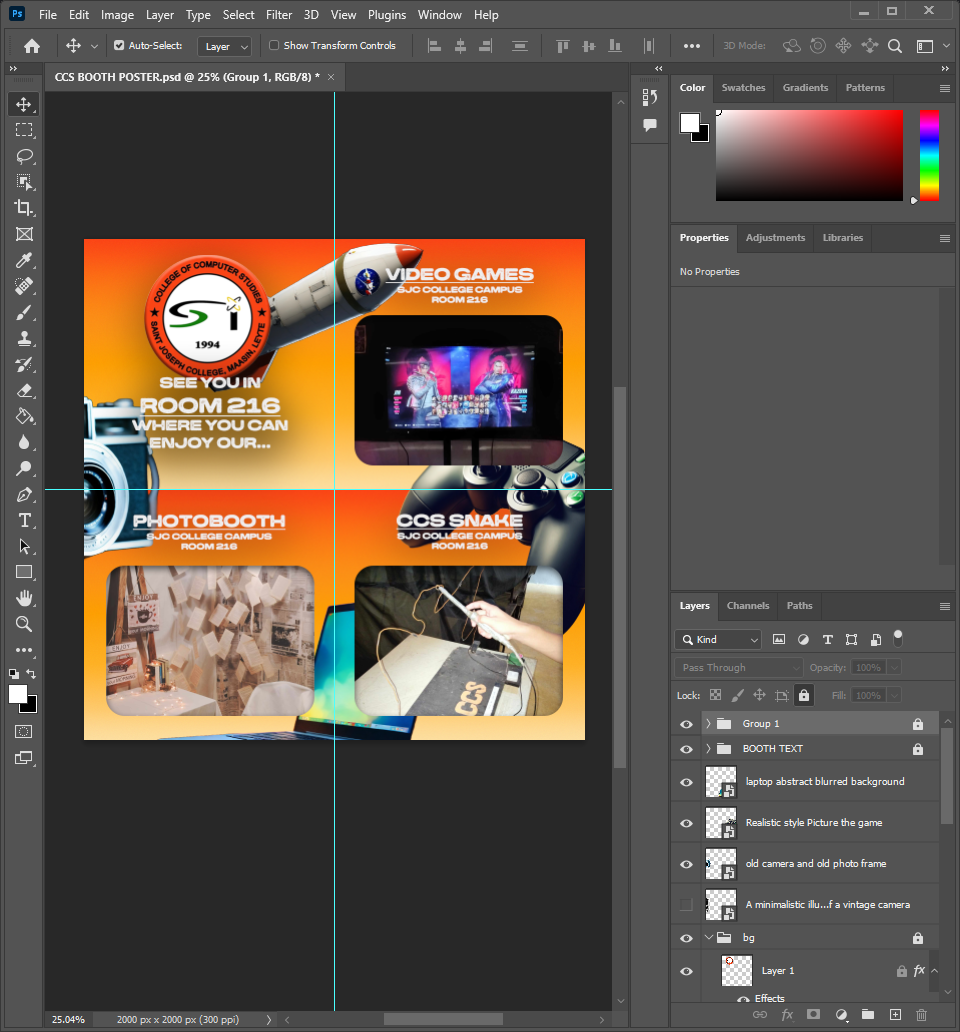The height and width of the screenshot is (1032, 960).
Task: Select the Move tool
Action: [24, 103]
